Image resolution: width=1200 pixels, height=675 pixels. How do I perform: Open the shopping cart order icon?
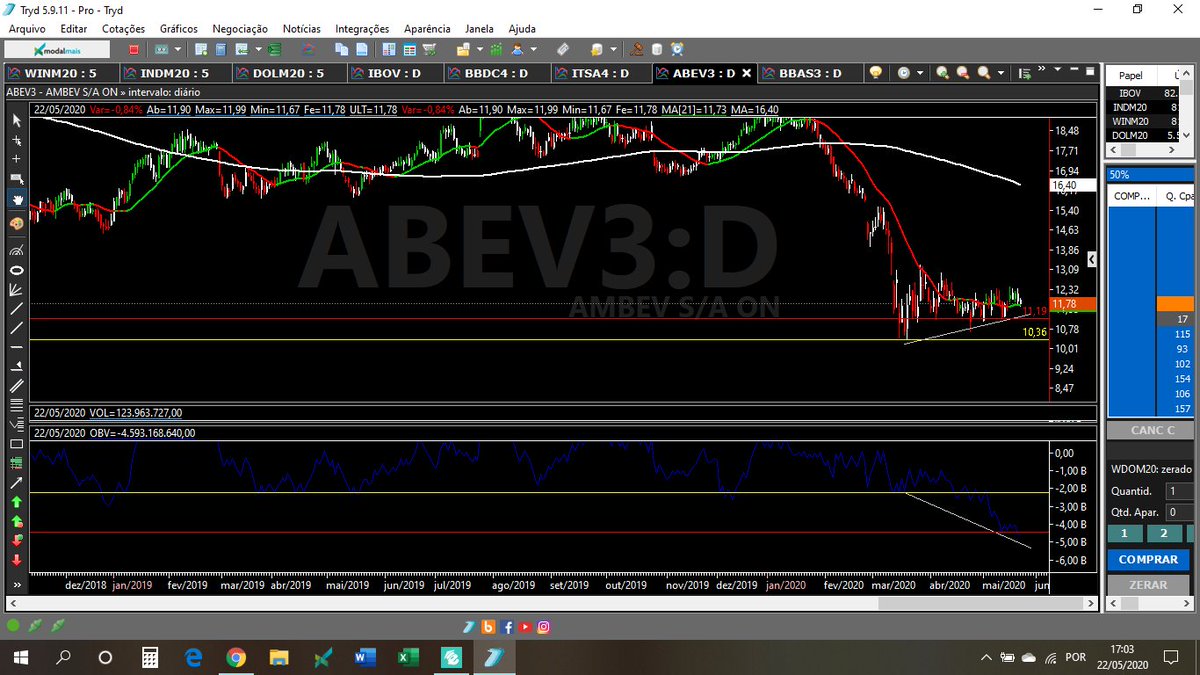tap(430, 49)
